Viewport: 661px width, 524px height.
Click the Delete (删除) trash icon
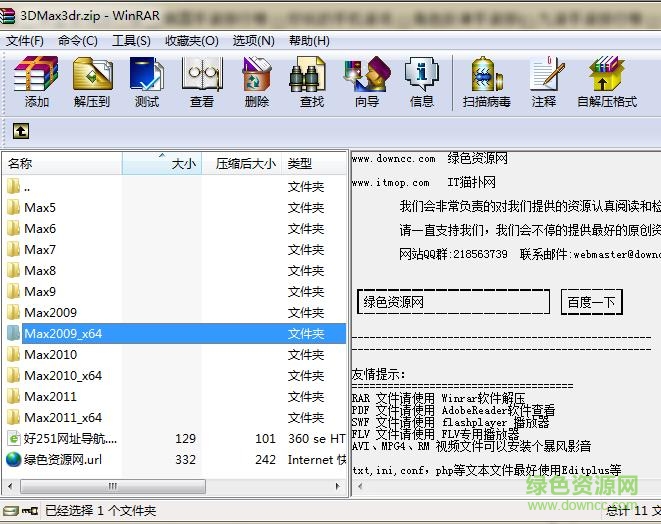point(256,74)
